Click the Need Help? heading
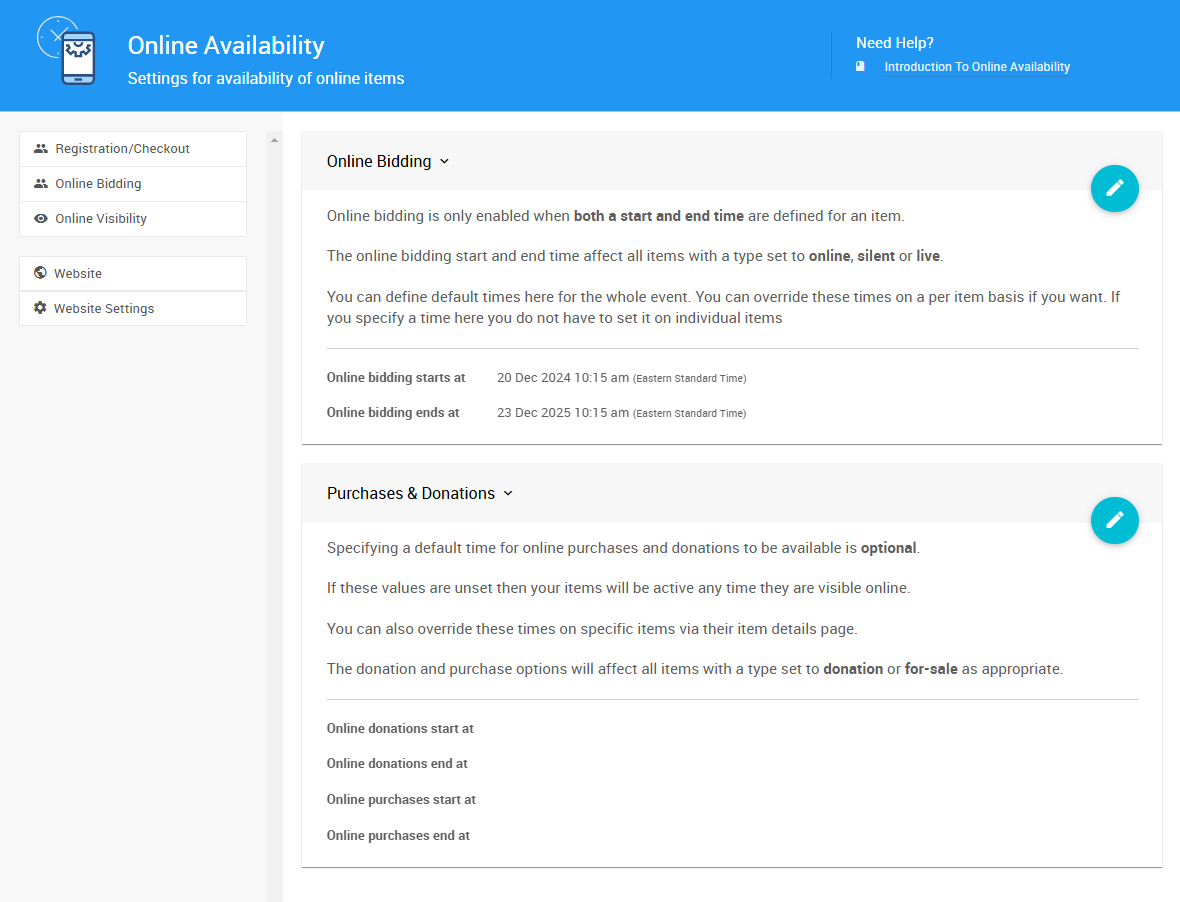This screenshot has height=902, width=1180. [x=895, y=43]
